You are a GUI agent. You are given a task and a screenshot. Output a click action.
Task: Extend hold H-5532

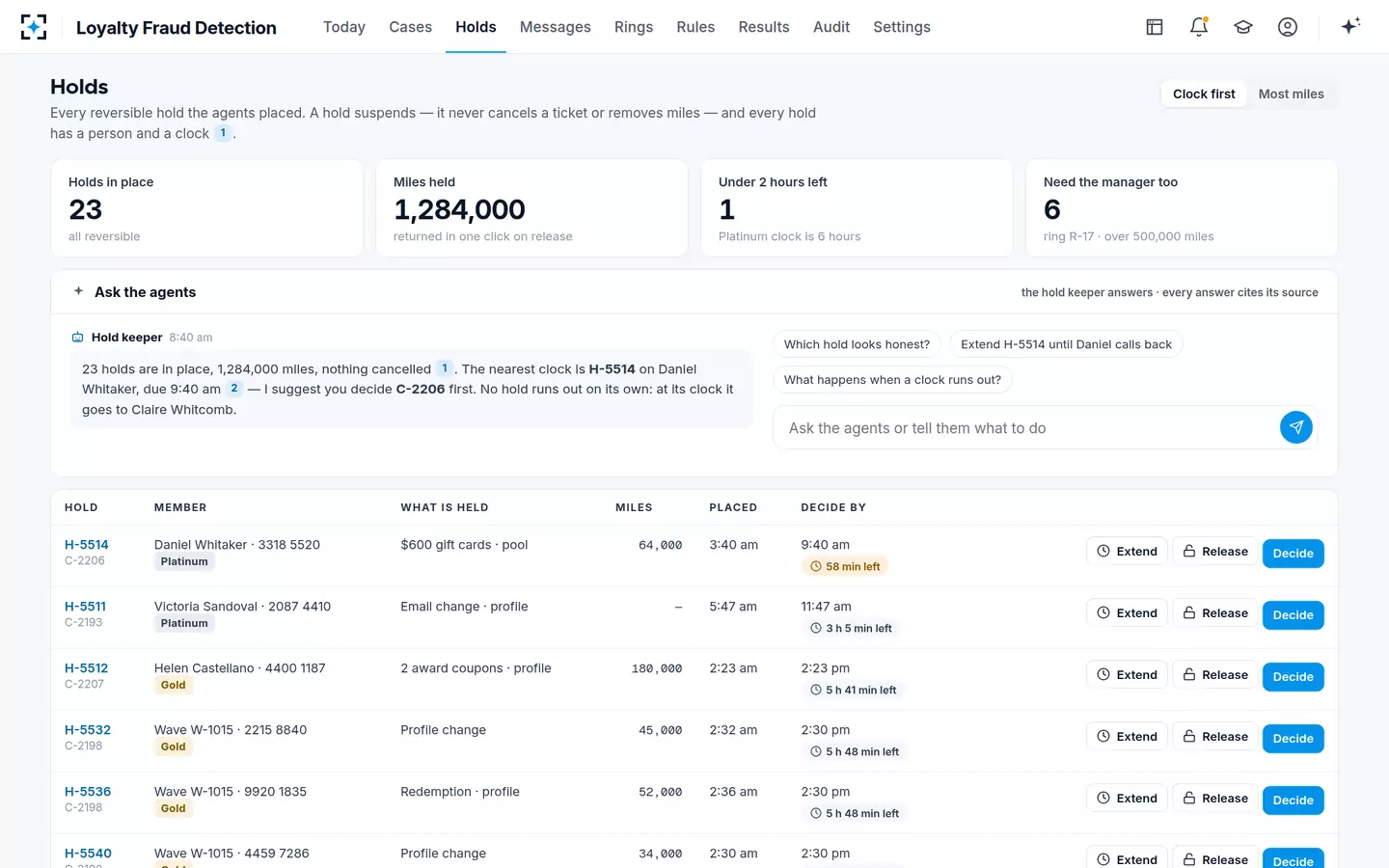[x=1127, y=737]
